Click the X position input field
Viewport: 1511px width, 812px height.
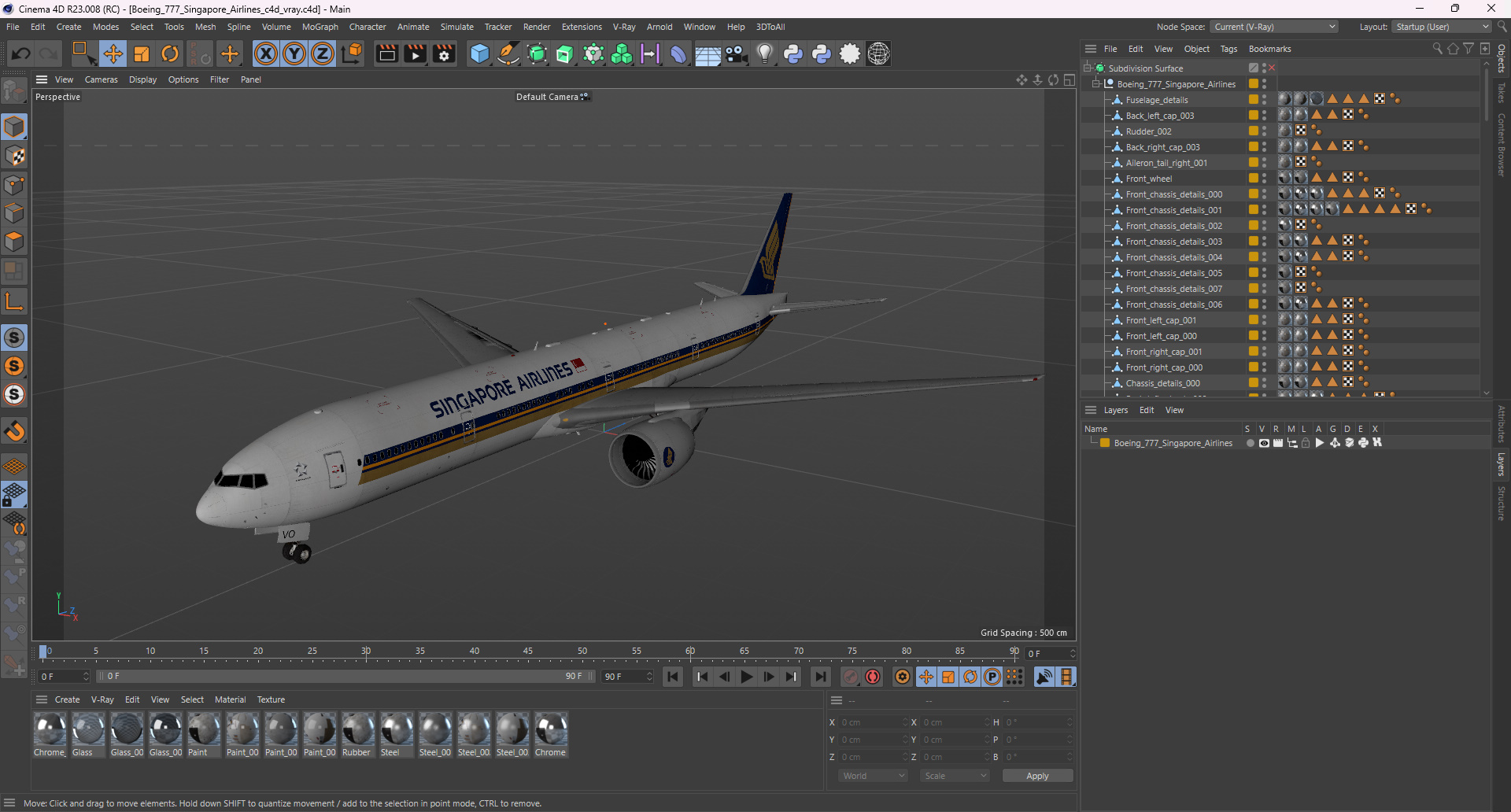coord(873,722)
